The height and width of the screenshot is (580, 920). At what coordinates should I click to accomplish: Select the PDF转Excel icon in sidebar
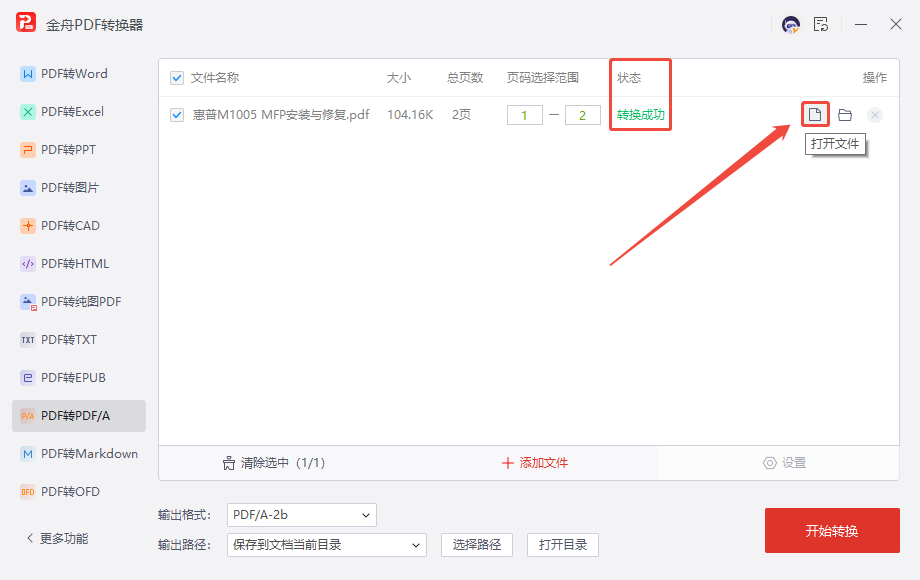28,112
